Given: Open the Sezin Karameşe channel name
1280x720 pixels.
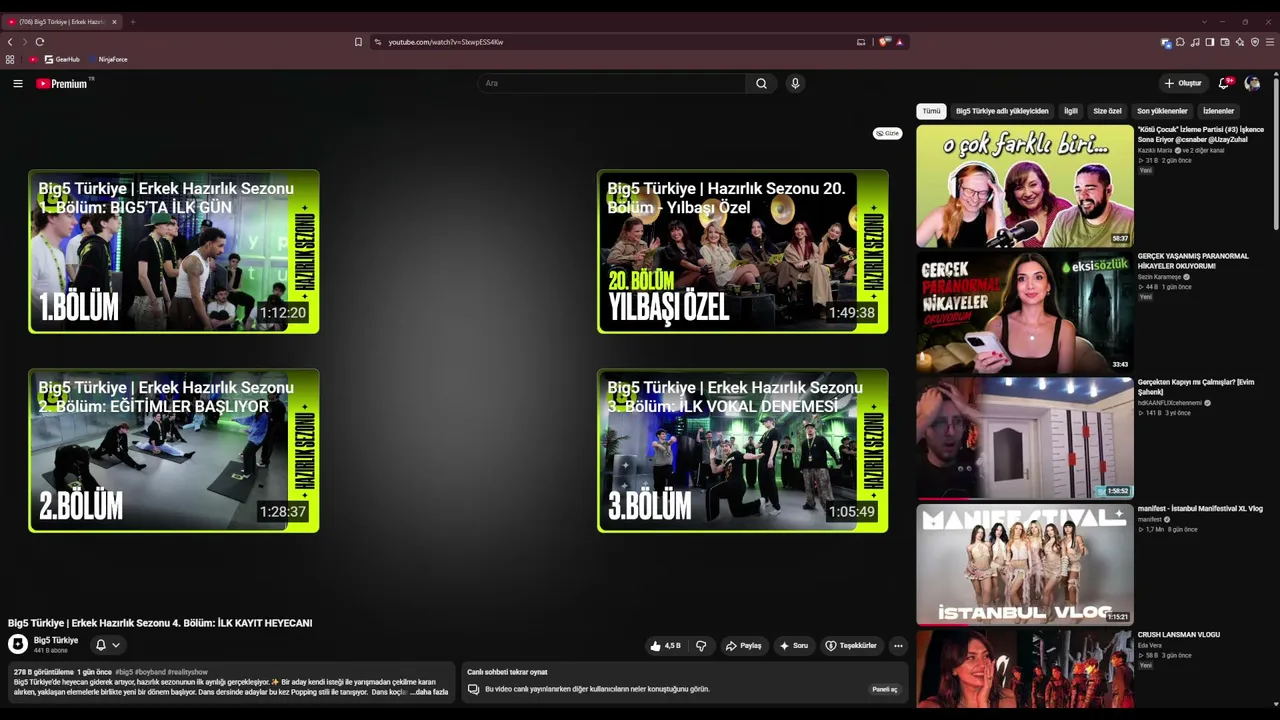Looking at the screenshot, I should coord(1160,277).
